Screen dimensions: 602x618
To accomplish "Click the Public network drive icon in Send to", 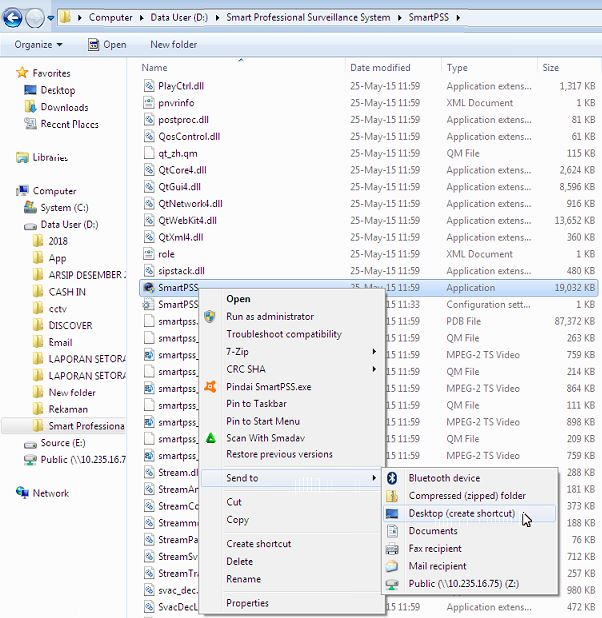I will pyautogui.click(x=392, y=584).
